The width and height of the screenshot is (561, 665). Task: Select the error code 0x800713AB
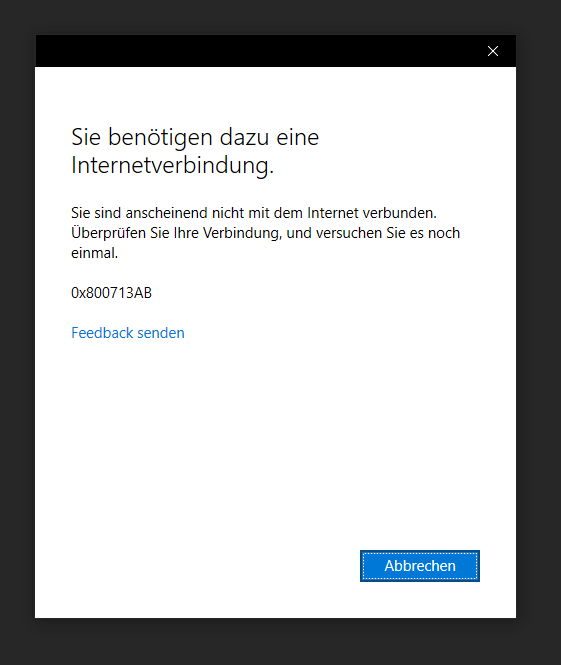(x=111, y=293)
